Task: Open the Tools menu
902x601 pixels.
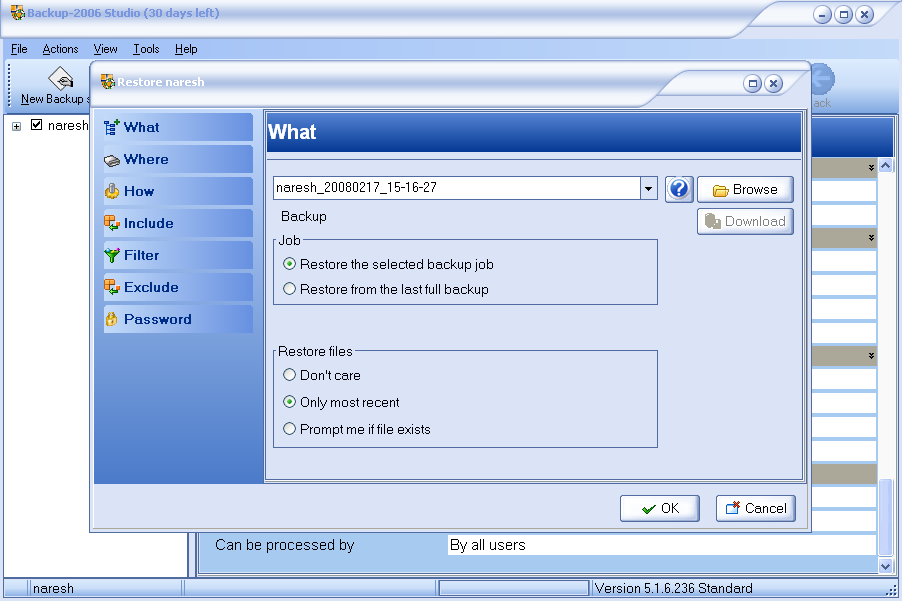Action: [x=146, y=49]
